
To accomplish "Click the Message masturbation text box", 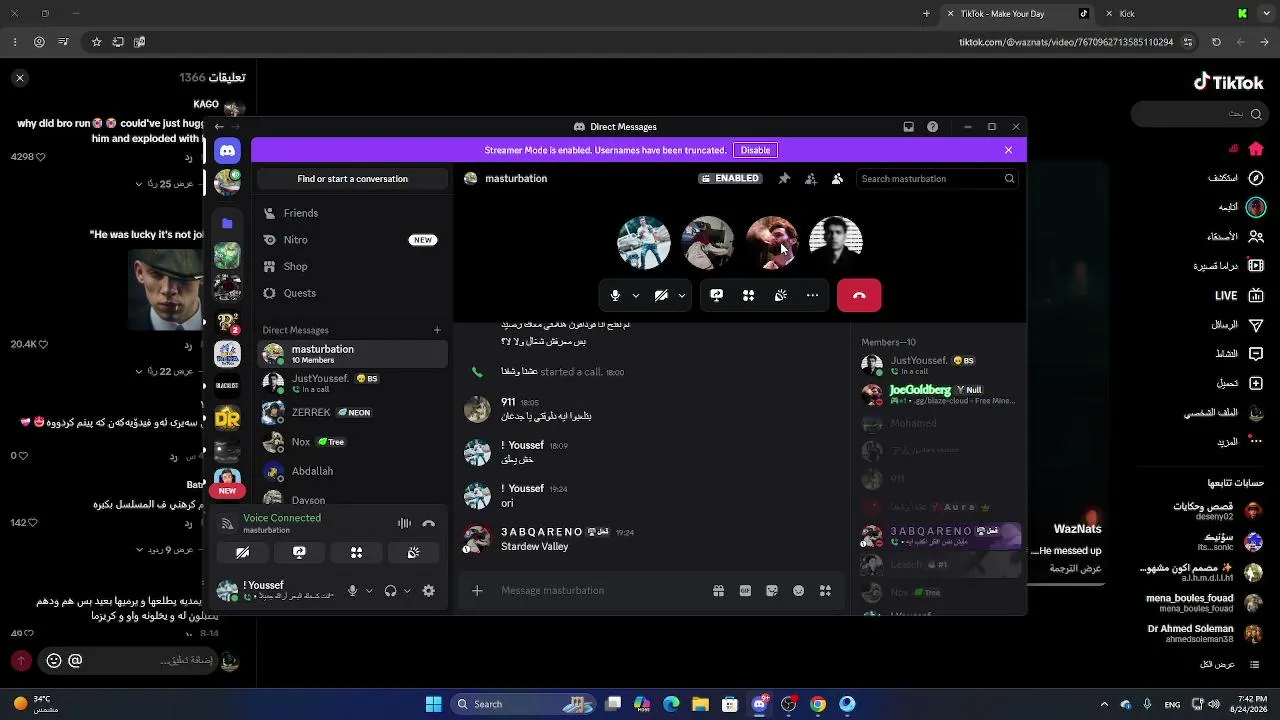I will [x=600, y=591].
